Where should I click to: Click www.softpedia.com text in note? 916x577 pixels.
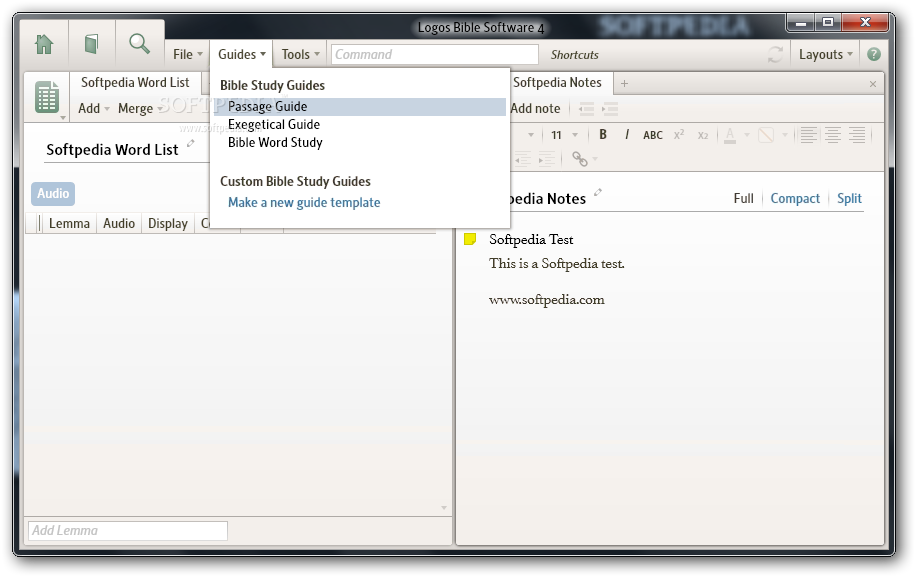pos(547,300)
